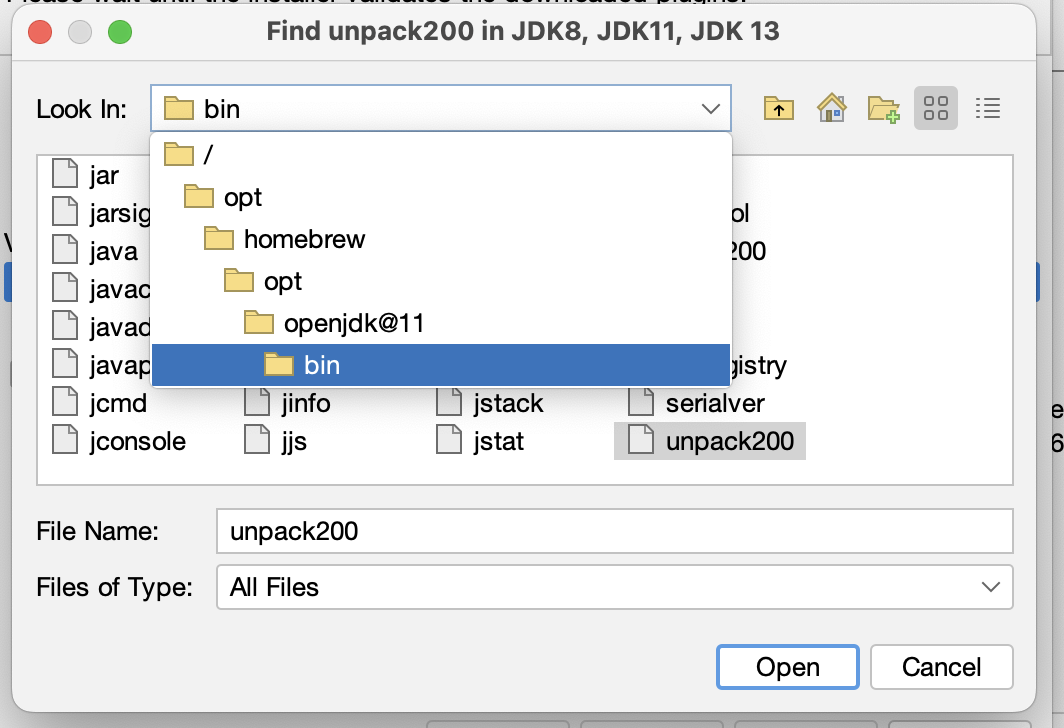Cancel the file chooser dialog
Screen dimensions: 1064x728
tap(941, 667)
